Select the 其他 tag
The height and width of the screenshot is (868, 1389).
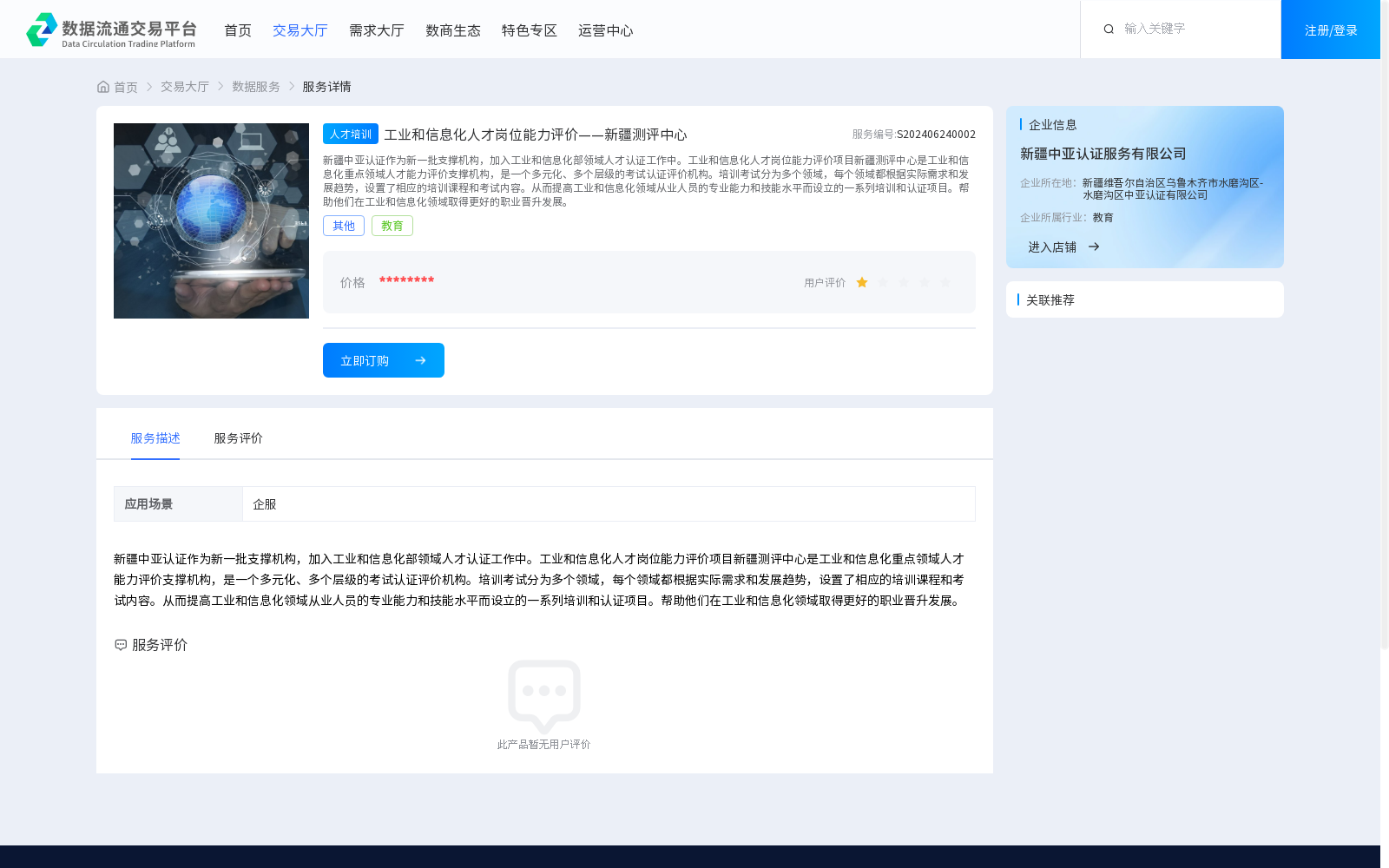pos(344,226)
